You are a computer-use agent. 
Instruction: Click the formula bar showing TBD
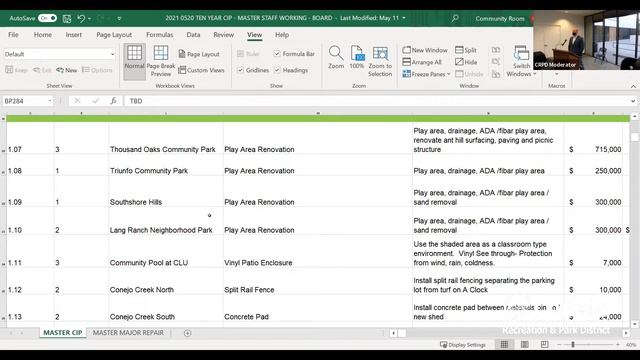tap(378, 101)
